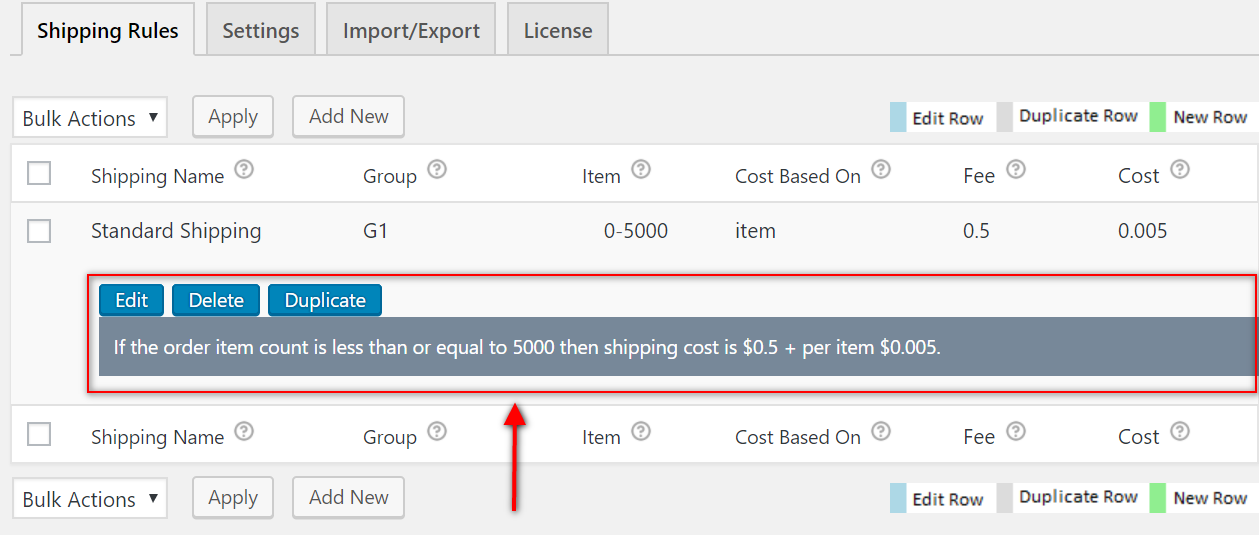Screen dimensions: 1259x535
Task: Open the bottom Bulk Actions dropdown
Action: coord(90,499)
